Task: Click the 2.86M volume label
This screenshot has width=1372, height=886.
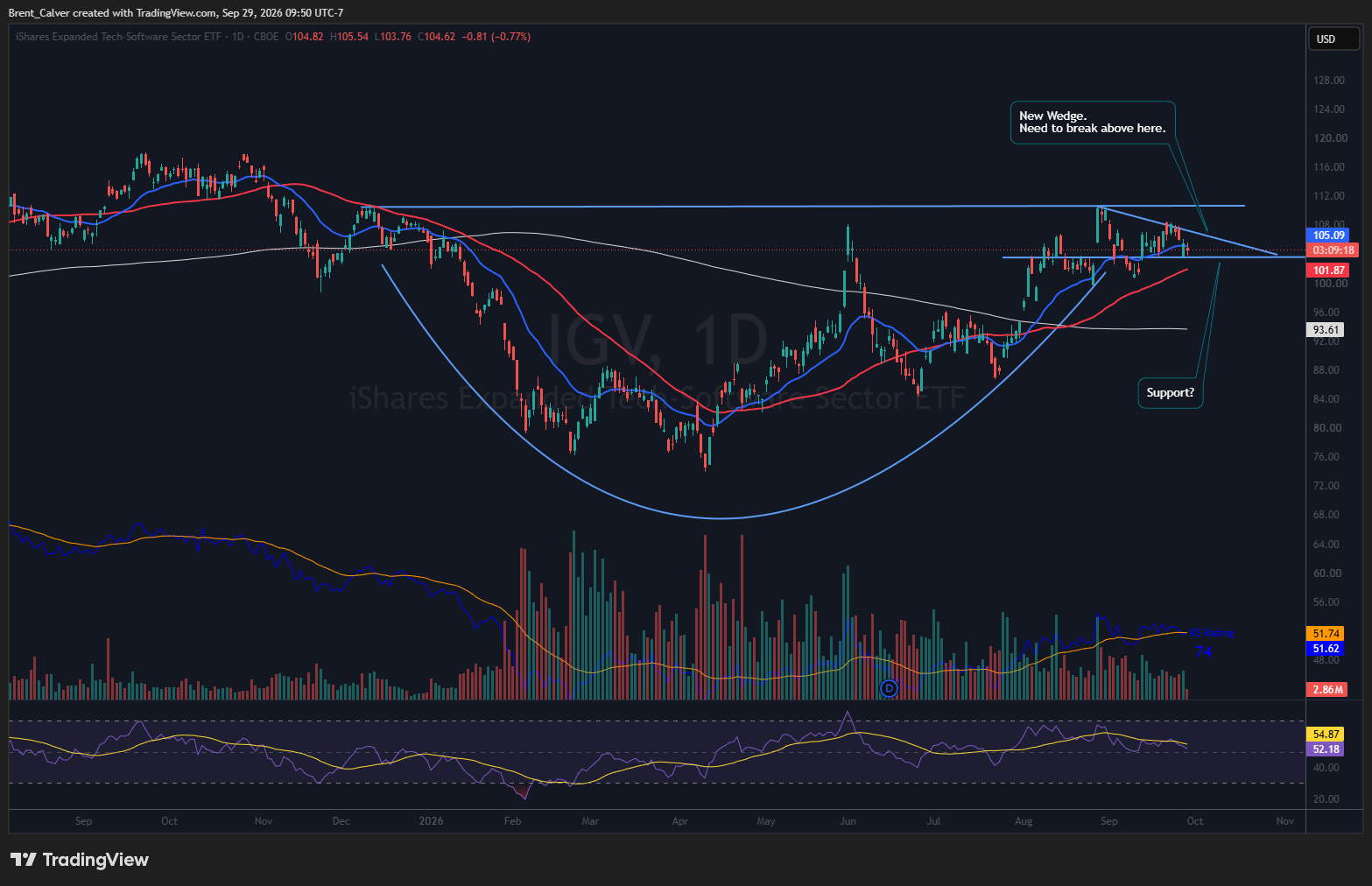Action: click(x=1327, y=690)
